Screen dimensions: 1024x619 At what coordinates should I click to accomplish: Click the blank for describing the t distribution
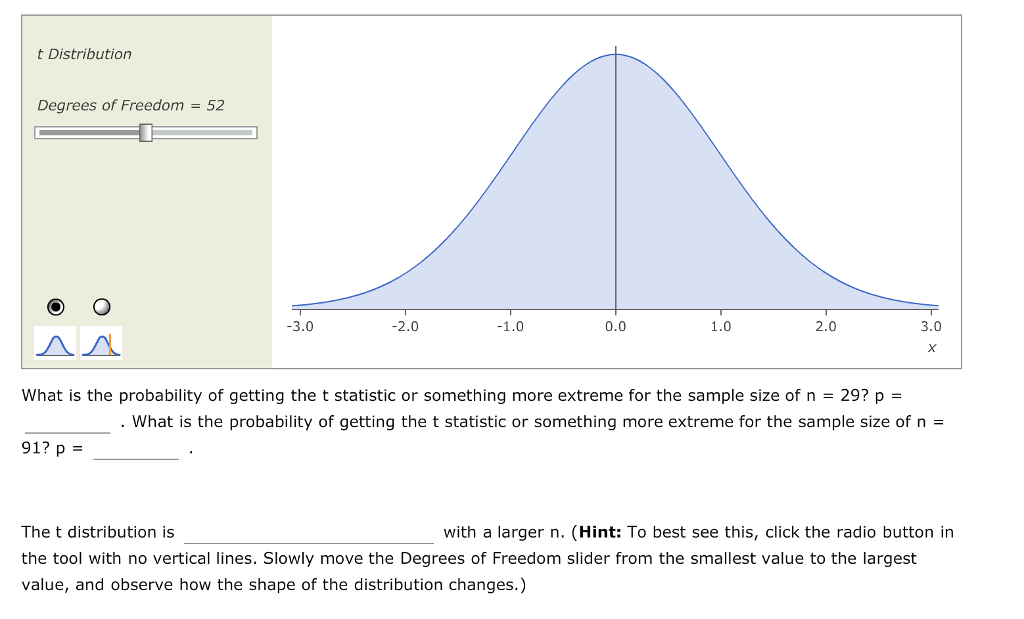pos(307,533)
